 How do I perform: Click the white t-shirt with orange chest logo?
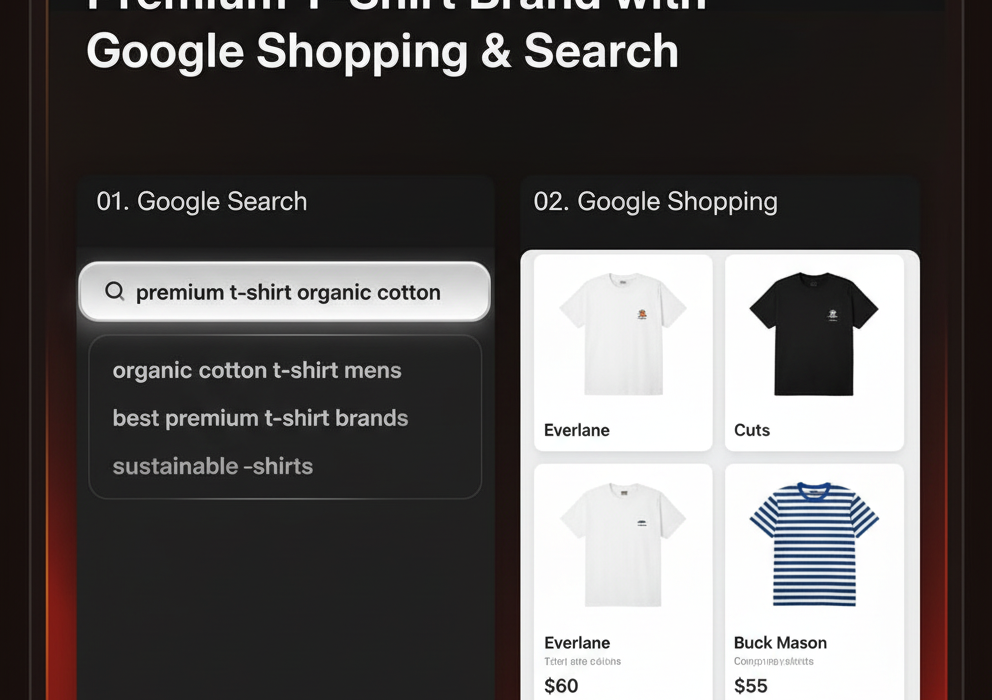pos(622,332)
